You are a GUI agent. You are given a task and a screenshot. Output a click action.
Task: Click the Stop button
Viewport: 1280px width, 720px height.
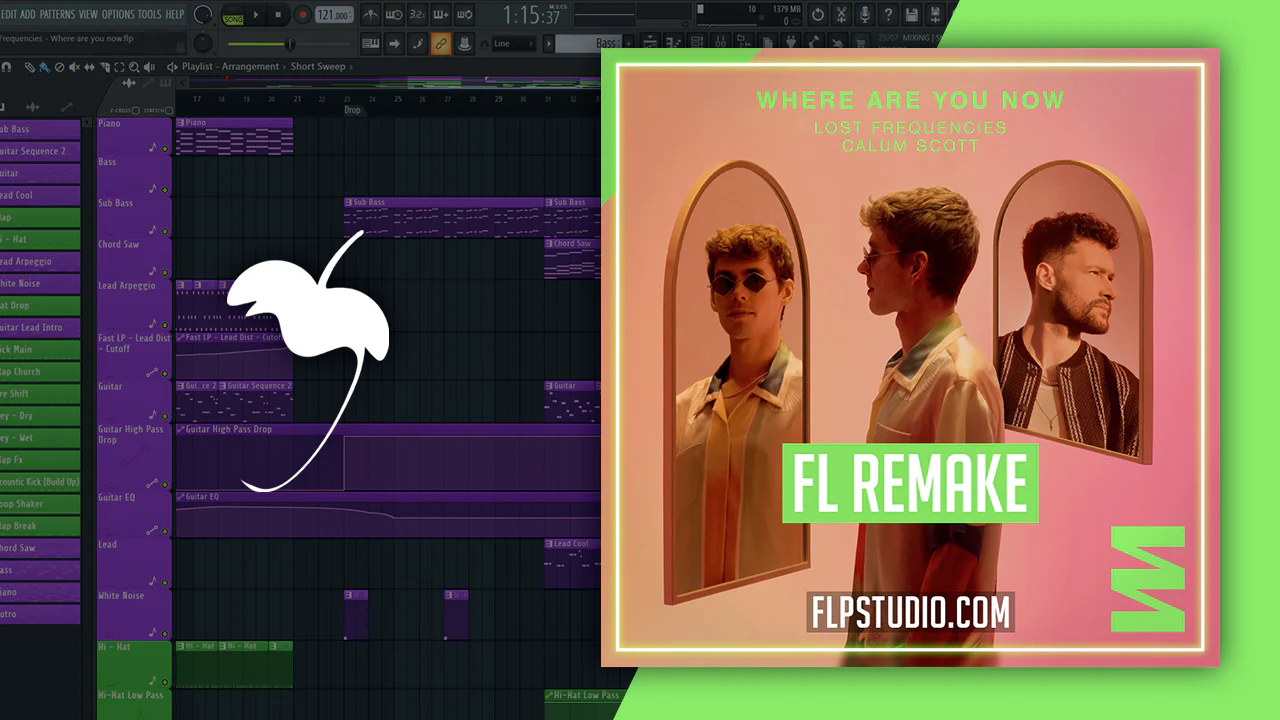pos(280,15)
